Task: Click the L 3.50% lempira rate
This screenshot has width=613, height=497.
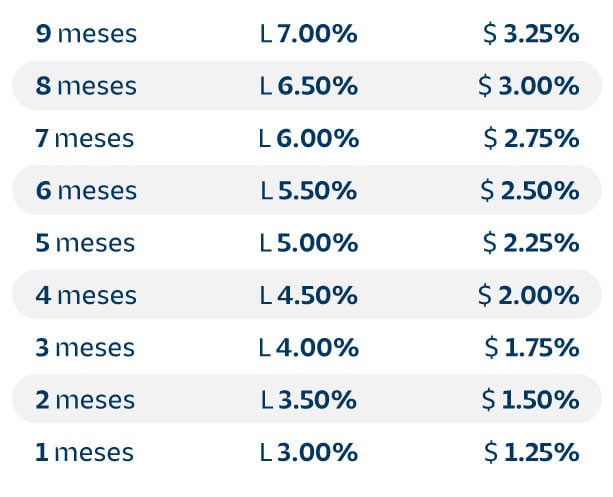Action: pyautogui.click(x=308, y=400)
